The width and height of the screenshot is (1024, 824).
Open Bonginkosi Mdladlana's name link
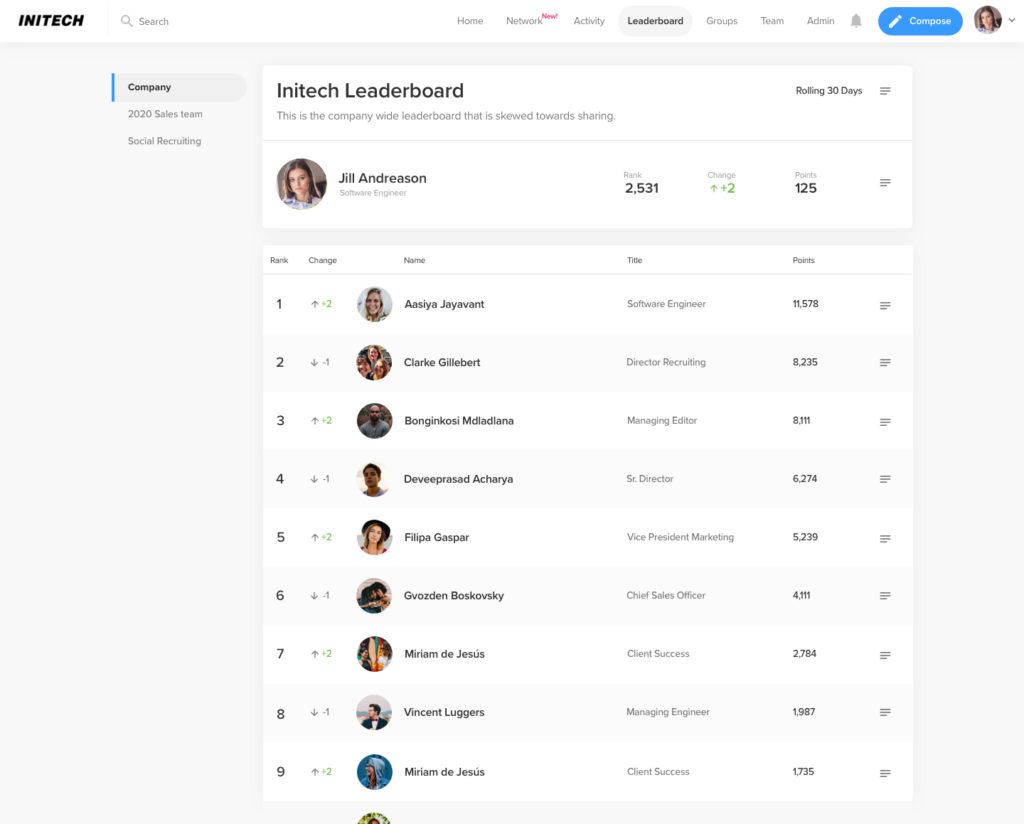458,420
